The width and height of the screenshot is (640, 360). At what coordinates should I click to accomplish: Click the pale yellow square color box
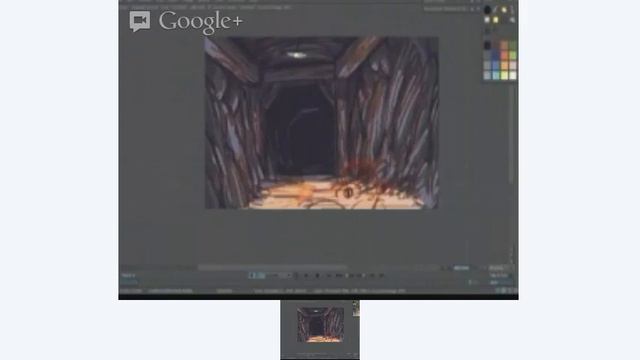pyautogui.click(x=496, y=20)
